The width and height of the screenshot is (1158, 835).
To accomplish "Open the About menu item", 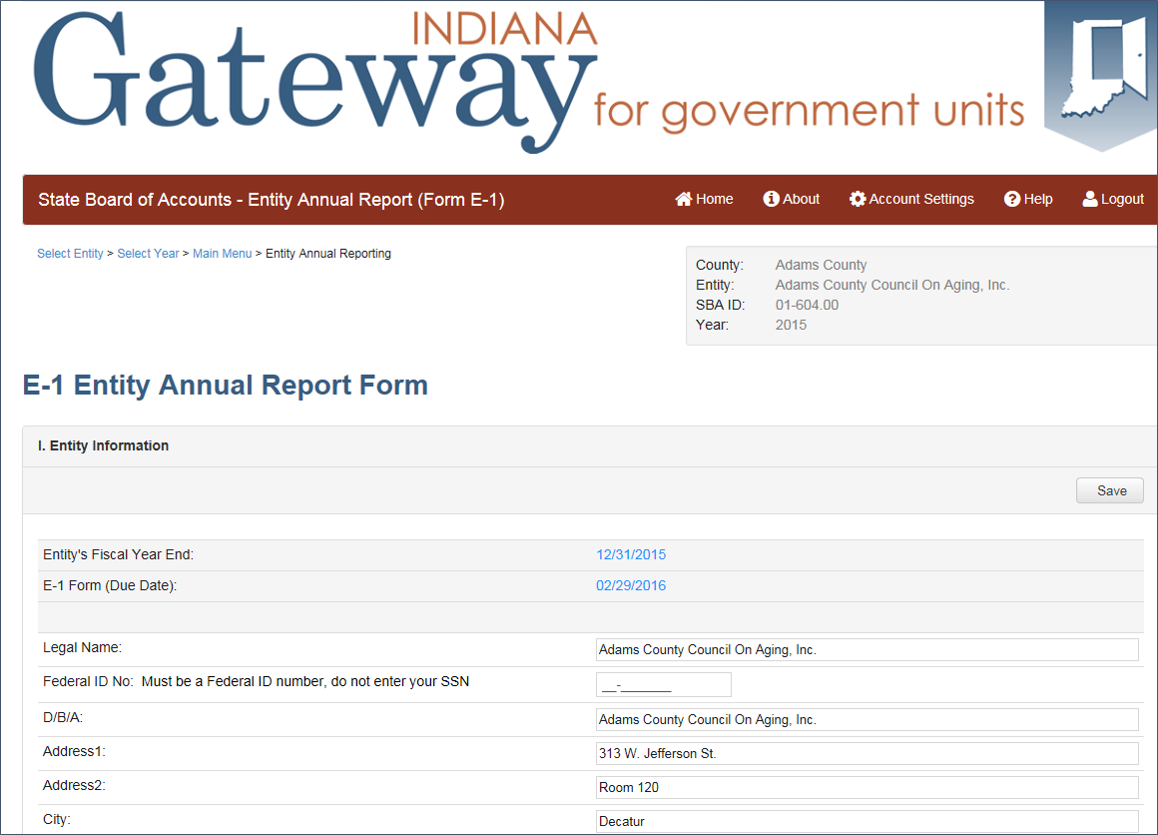I will coord(791,199).
